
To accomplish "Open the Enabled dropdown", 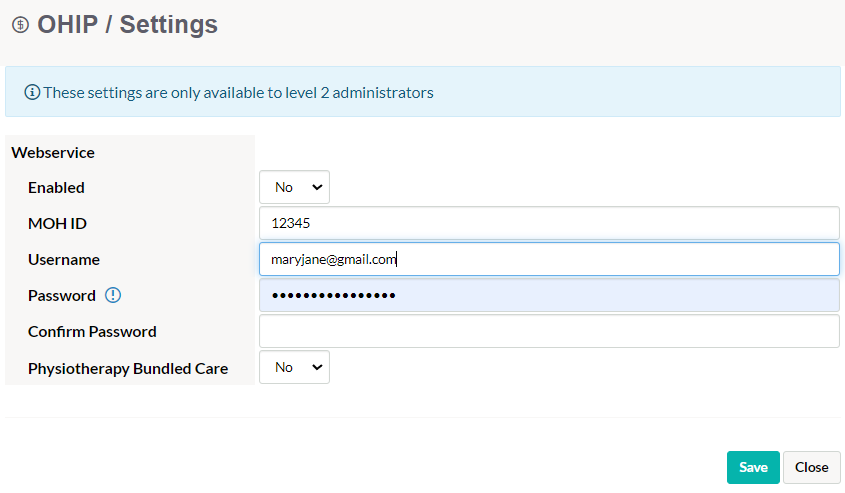I will pyautogui.click(x=294, y=187).
